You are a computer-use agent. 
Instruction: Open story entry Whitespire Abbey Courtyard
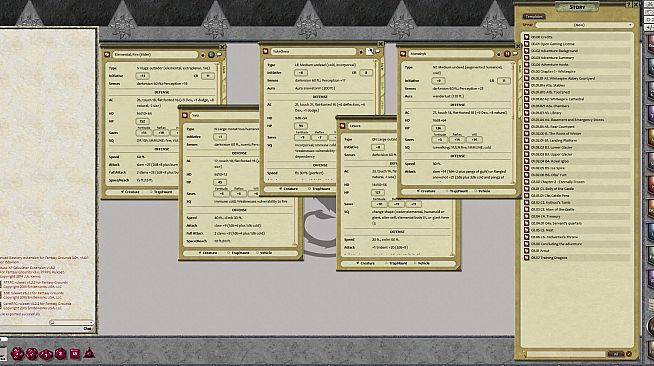(563, 78)
